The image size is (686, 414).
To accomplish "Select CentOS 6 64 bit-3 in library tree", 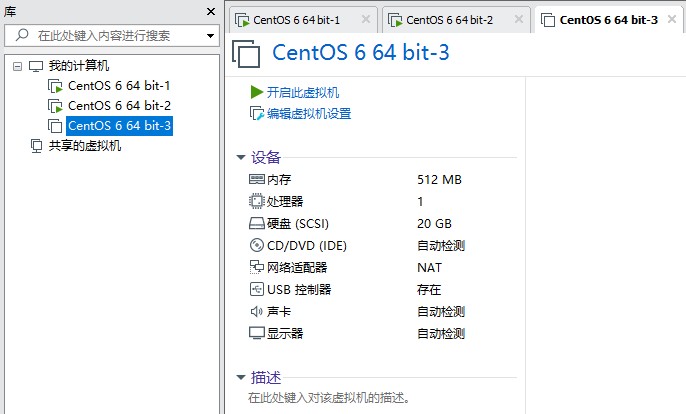I will point(119,126).
